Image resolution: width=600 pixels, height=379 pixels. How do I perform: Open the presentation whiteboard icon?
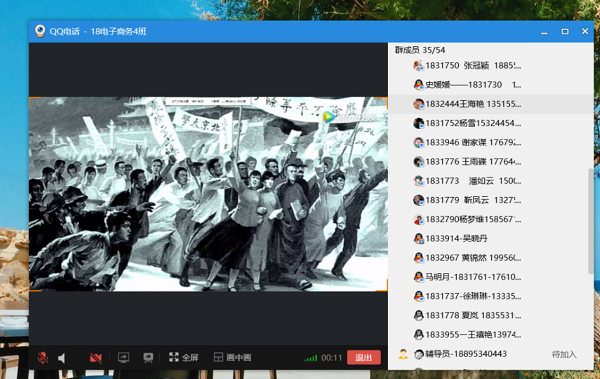(x=148, y=358)
